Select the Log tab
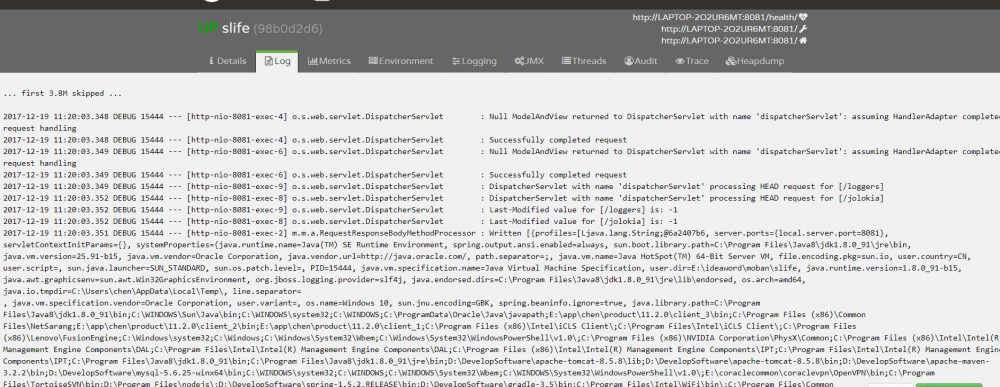Viewport: 1000px width, 387px height. (x=277, y=61)
